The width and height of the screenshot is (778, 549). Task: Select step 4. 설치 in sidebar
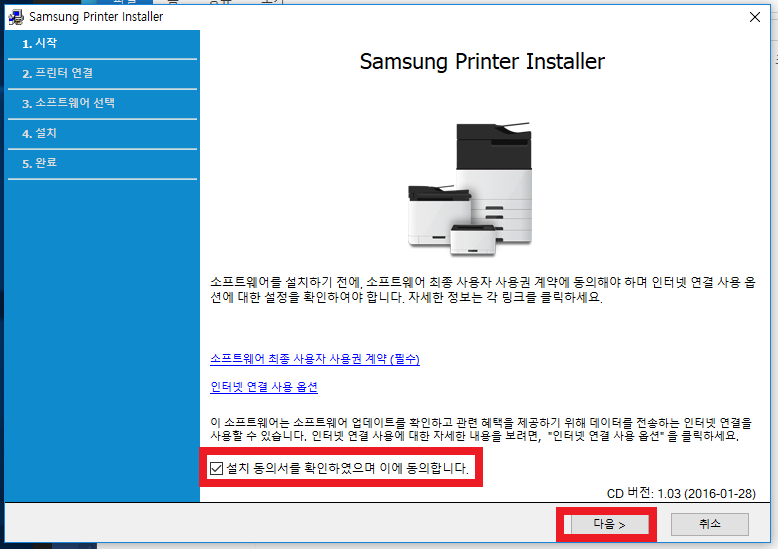[x=103, y=133]
